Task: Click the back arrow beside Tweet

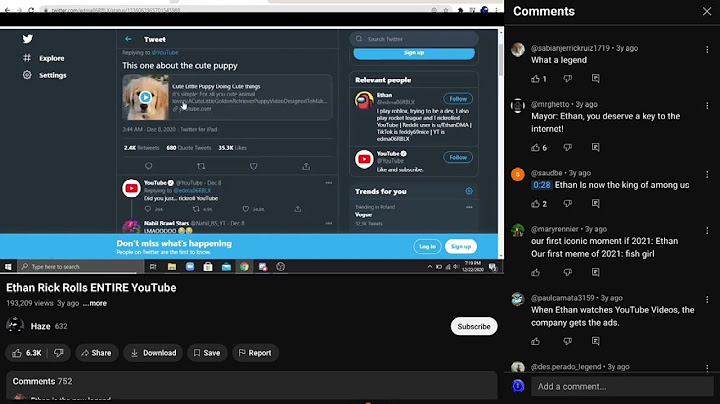Action: click(x=128, y=39)
